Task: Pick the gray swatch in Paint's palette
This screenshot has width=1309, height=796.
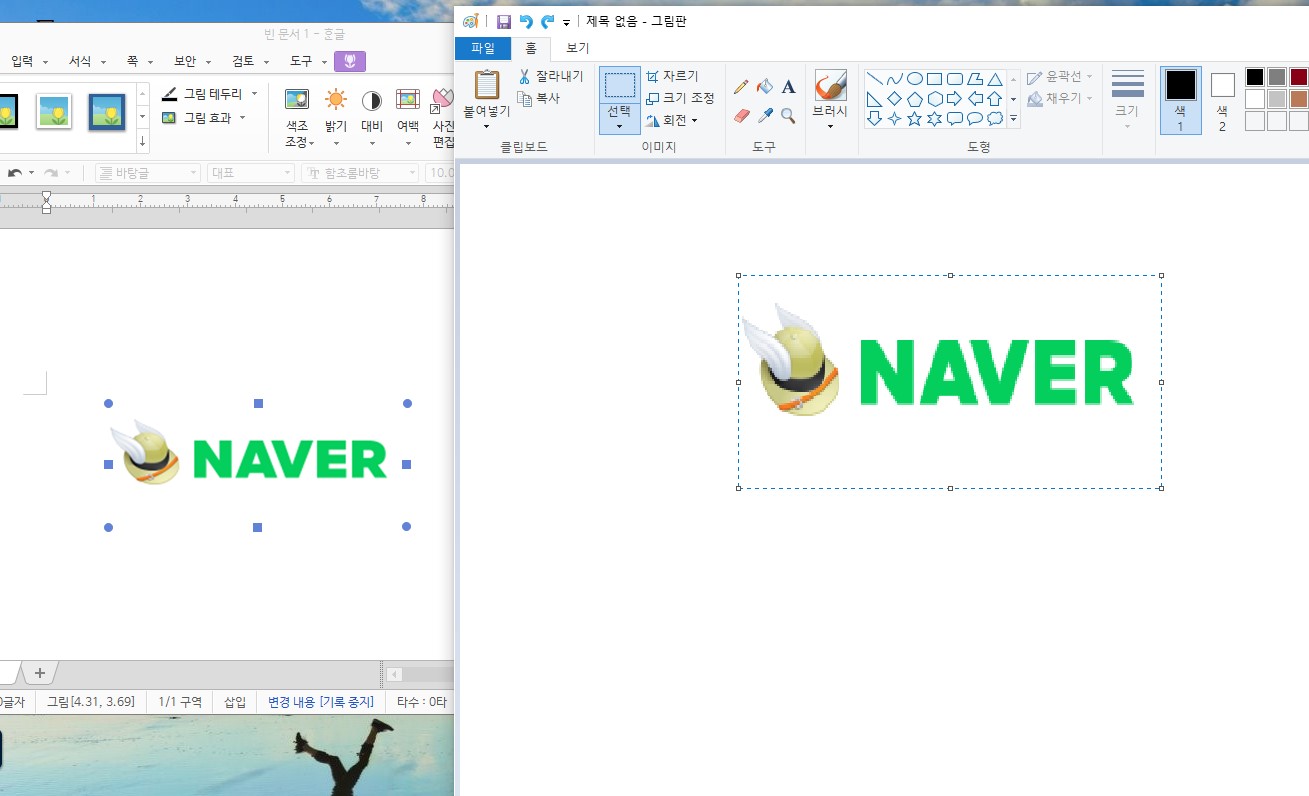Action: point(1276,77)
